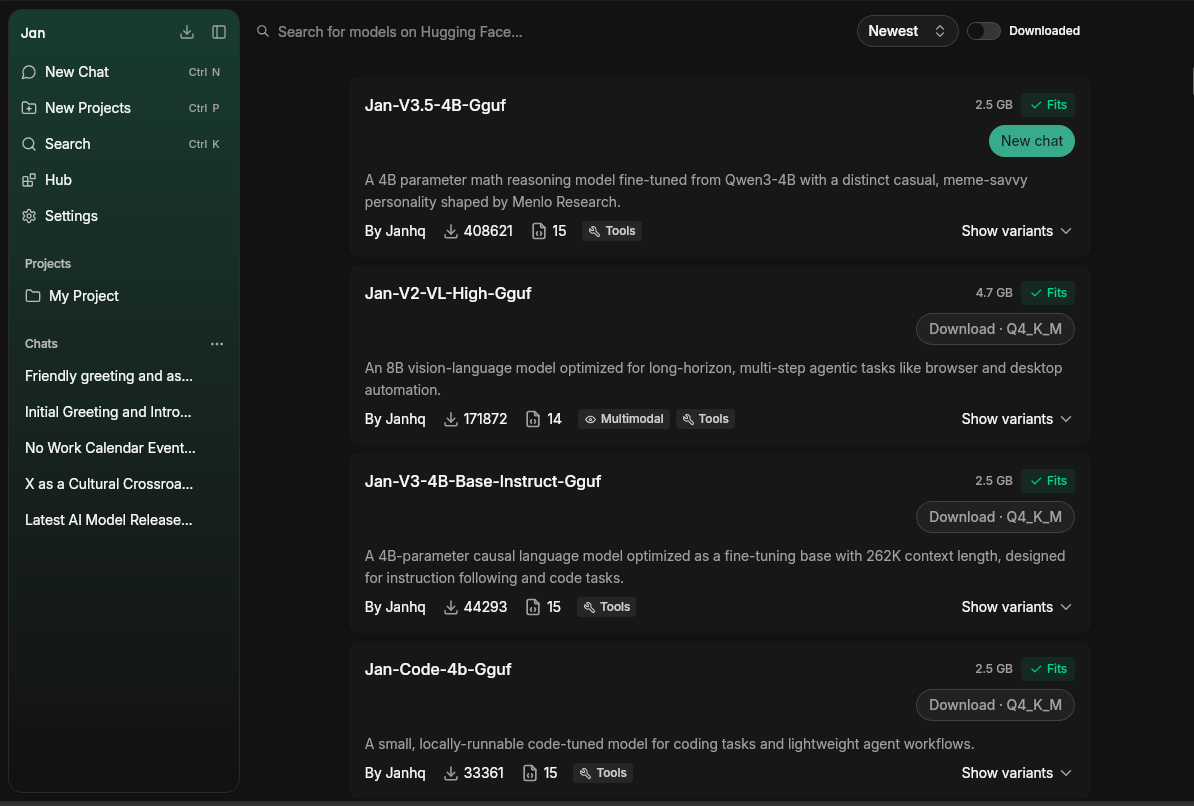Screen dimensions: 1194x806
Task: Go to the Hub page
Action: pyautogui.click(x=124, y=180)
